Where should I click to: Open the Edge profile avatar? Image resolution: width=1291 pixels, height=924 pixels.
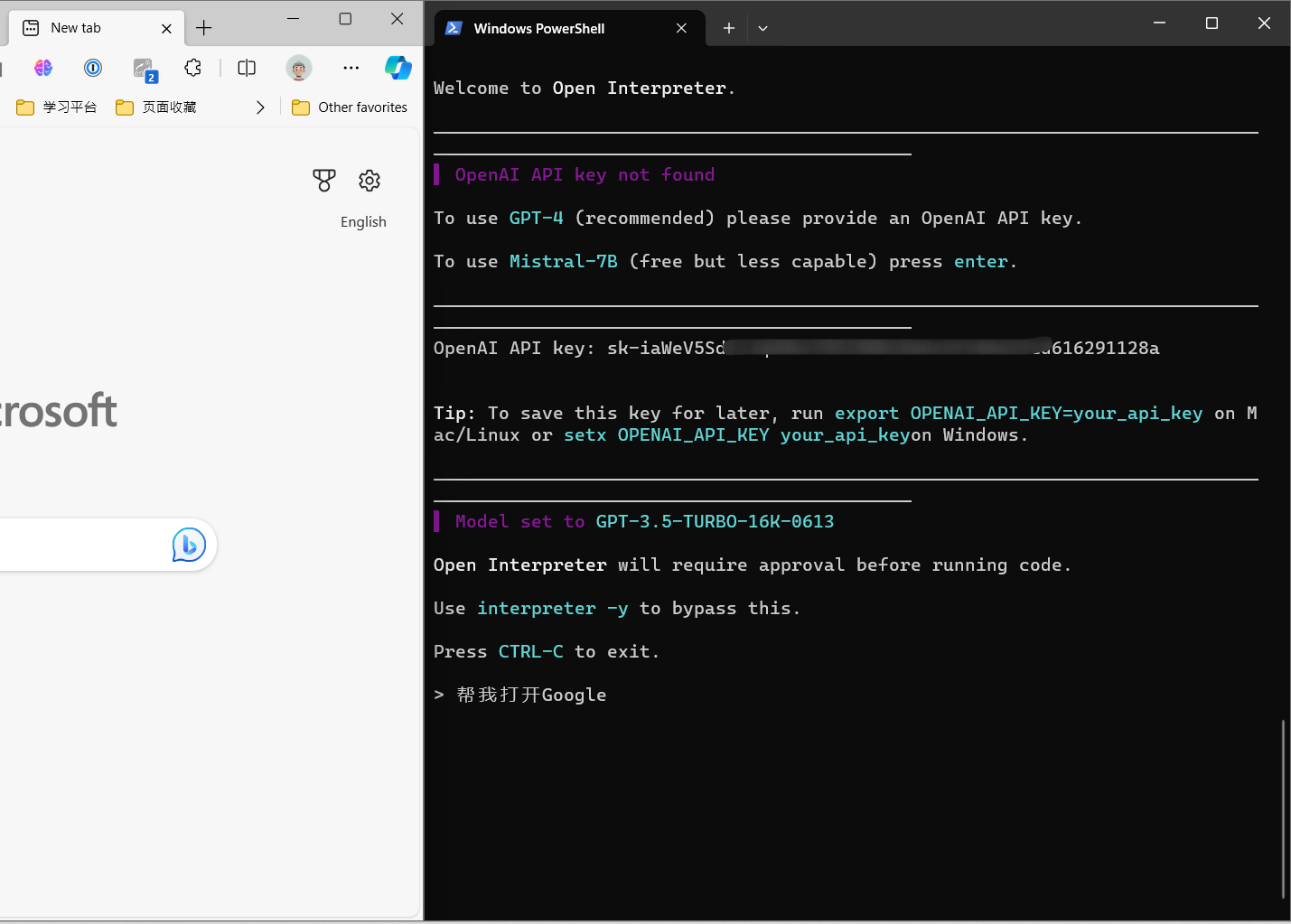point(298,68)
